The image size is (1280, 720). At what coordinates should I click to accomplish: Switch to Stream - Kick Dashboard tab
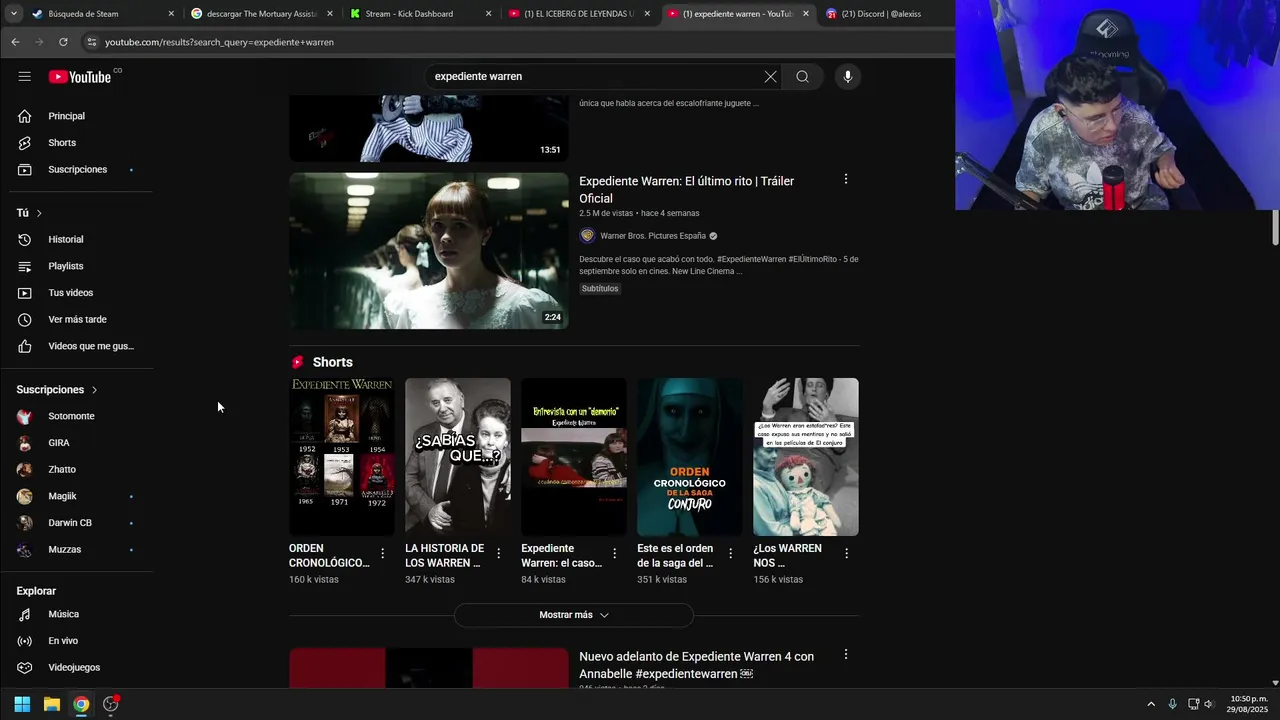410,14
